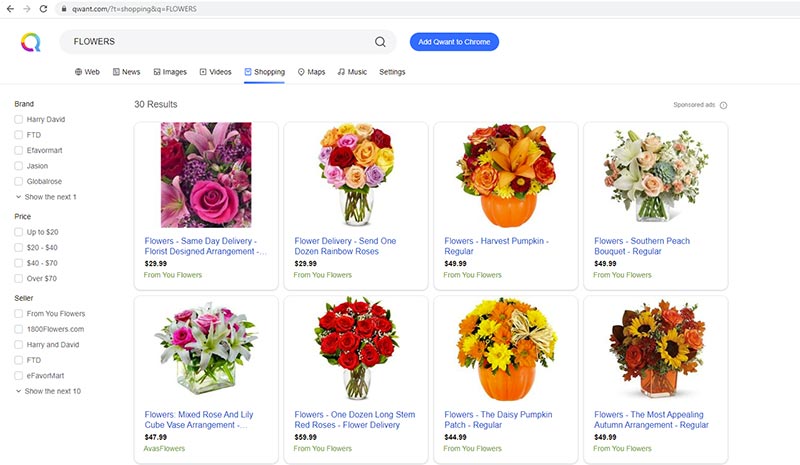
Task: Check the Harry David brand checkbox
Action: [x=19, y=120]
